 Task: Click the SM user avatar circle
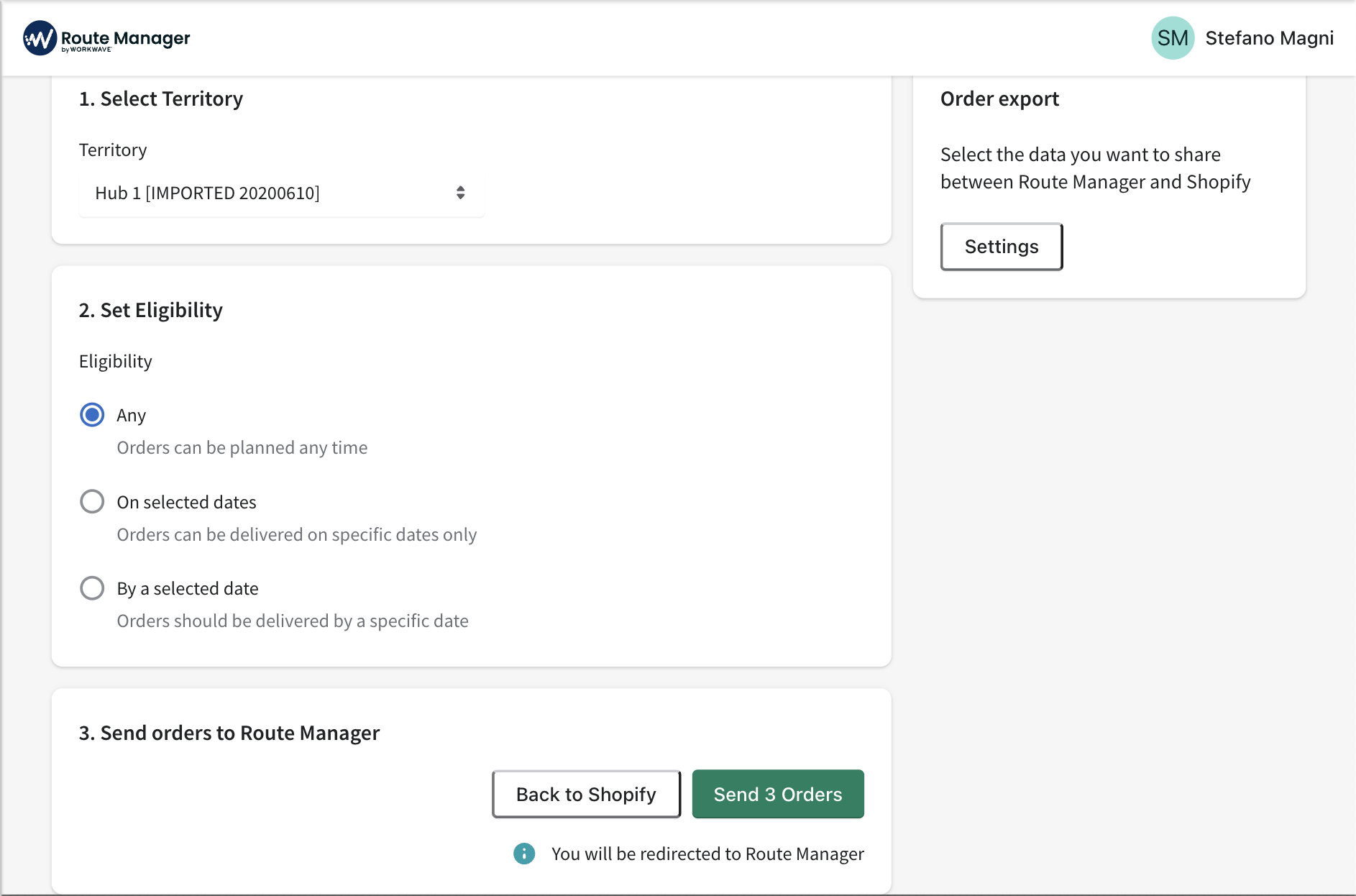1172,38
